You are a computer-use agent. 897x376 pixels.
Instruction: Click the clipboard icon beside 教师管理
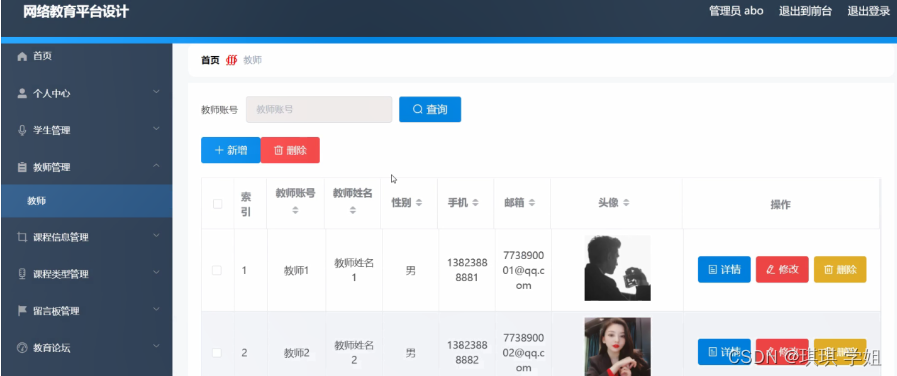[x=22, y=167]
